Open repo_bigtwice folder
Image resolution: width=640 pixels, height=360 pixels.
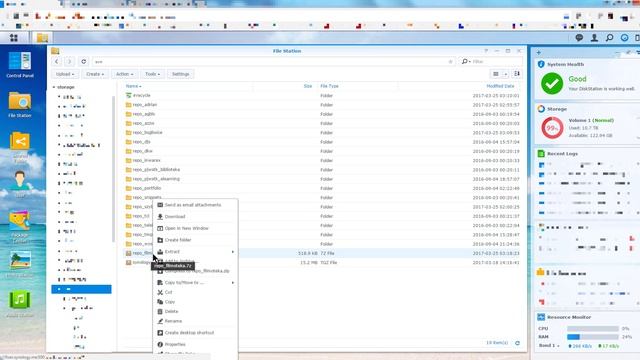147,132
